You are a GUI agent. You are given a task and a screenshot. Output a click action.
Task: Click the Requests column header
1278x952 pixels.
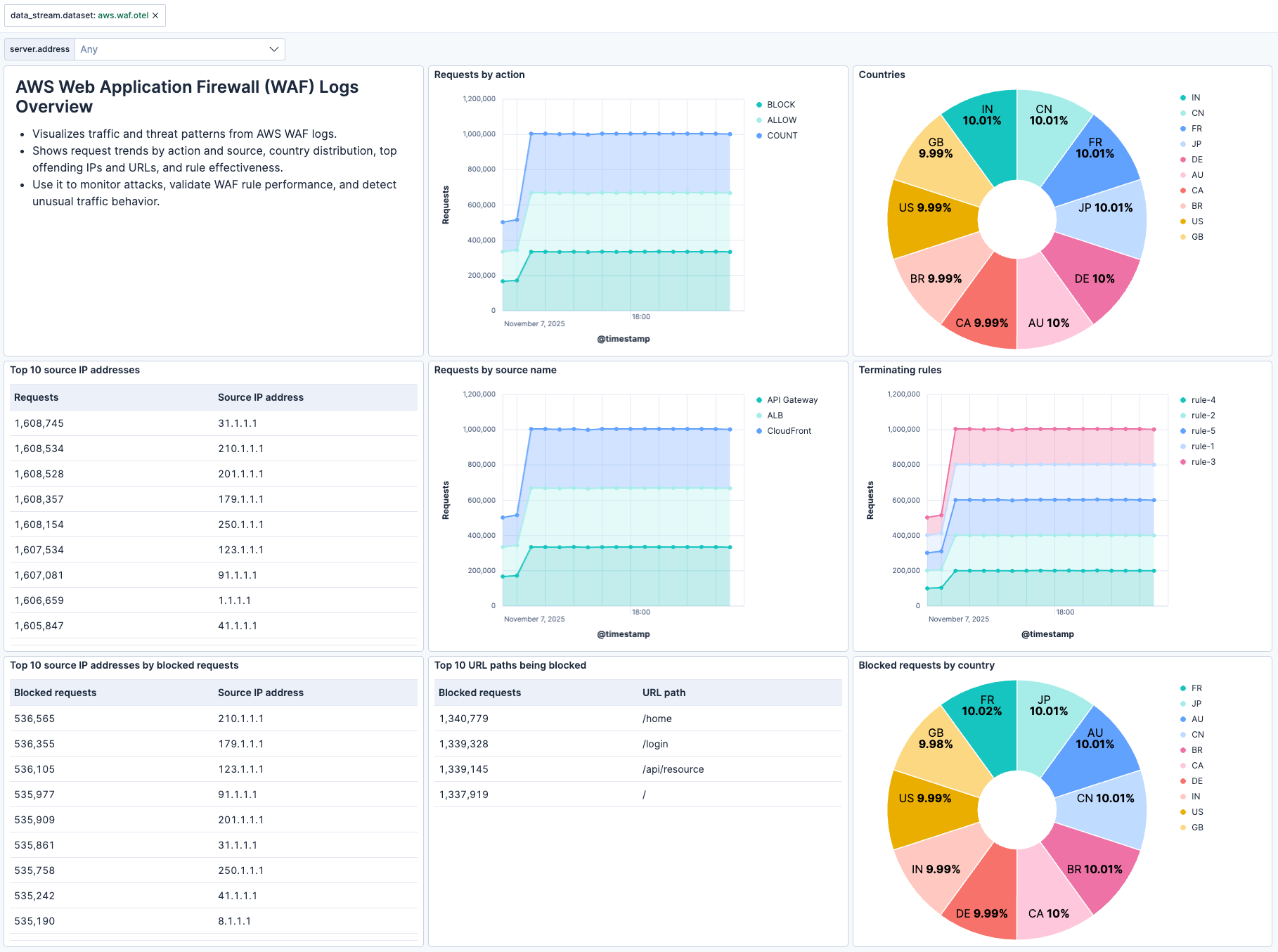(x=36, y=397)
